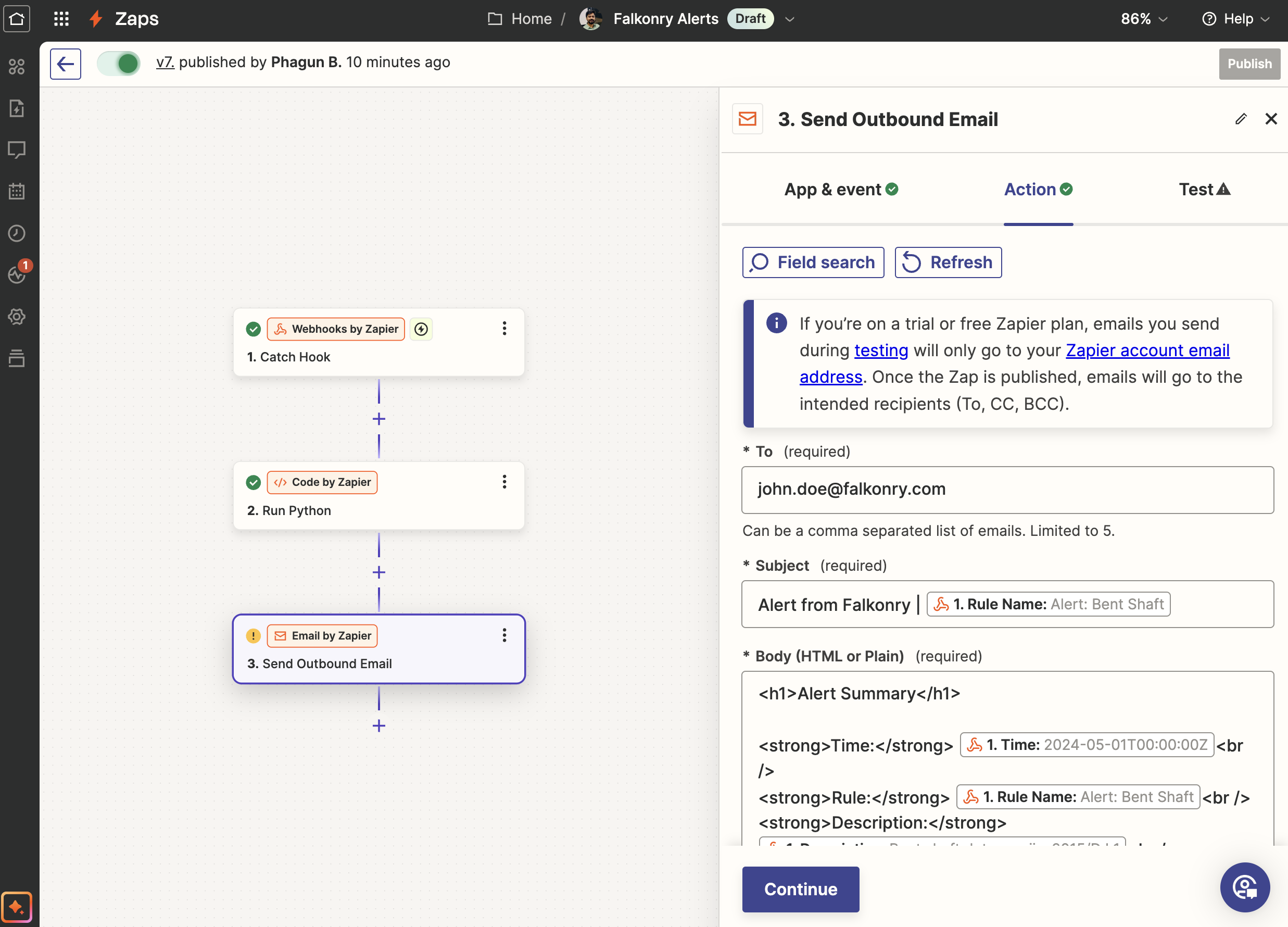
Task: Switch to the Action tab
Action: pyautogui.click(x=1038, y=189)
